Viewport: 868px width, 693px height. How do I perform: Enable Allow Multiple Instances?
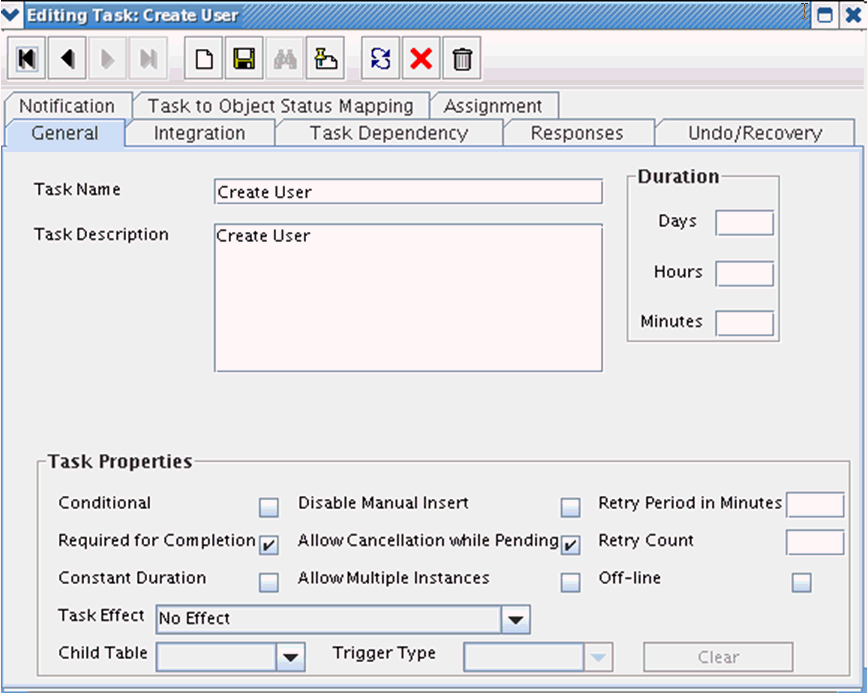point(571,582)
